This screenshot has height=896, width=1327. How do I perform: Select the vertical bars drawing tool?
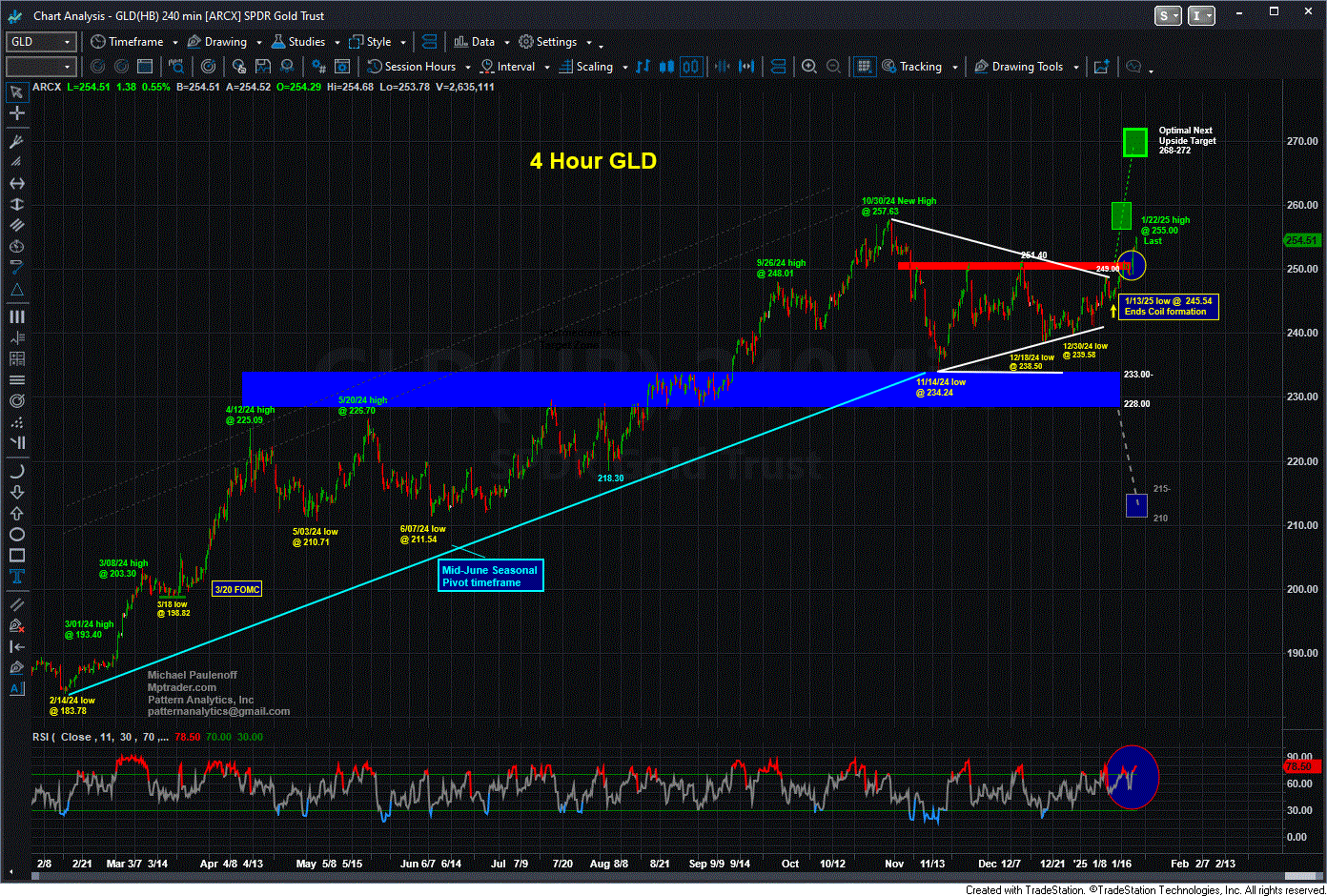click(16, 317)
